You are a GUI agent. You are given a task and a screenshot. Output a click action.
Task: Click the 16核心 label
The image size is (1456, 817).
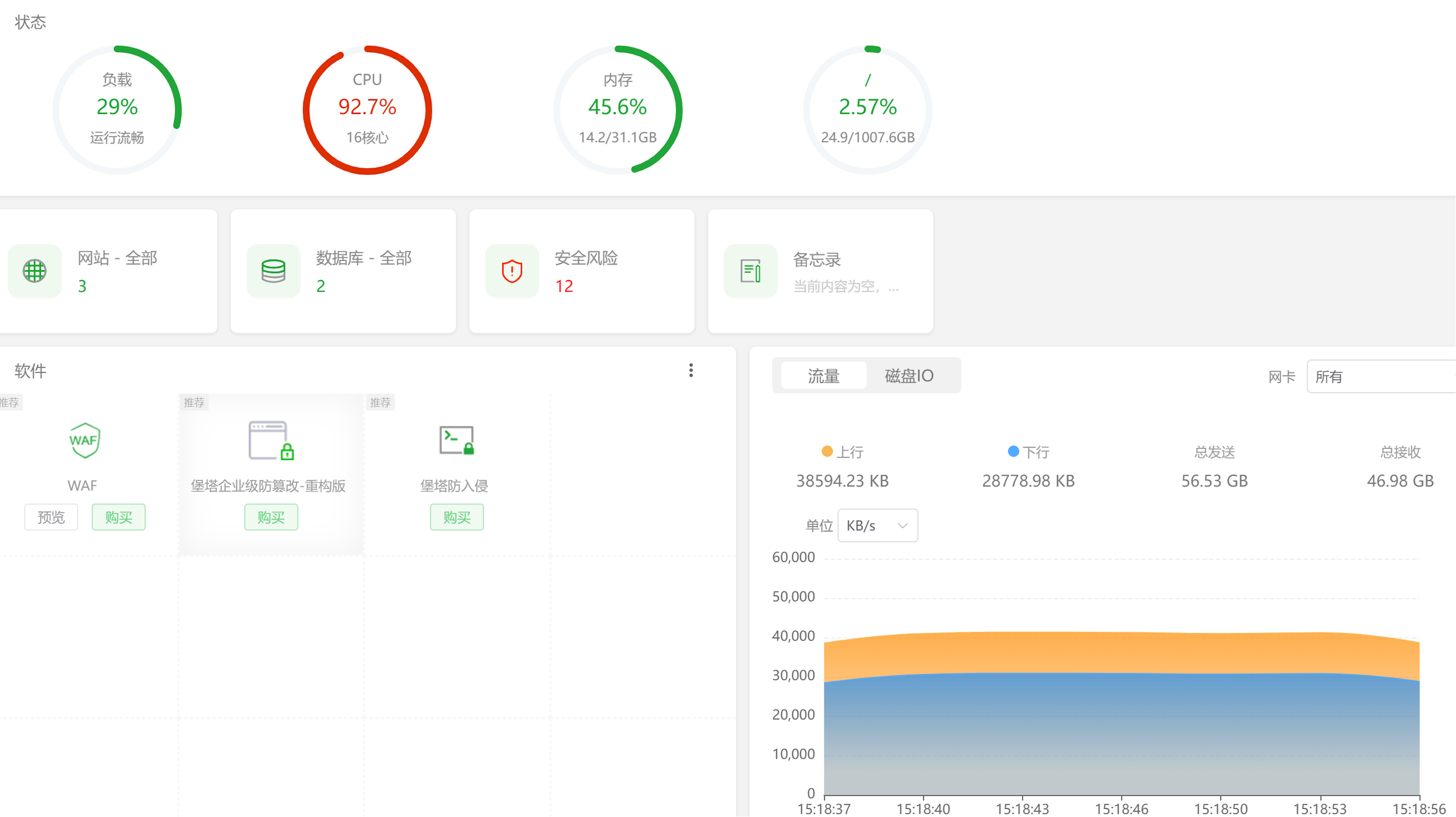point(368,137)
